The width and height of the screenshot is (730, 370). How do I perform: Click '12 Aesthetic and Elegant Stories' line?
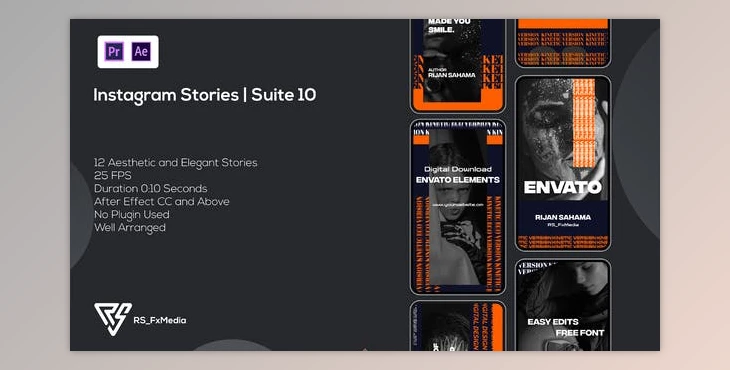pos(176,163)
